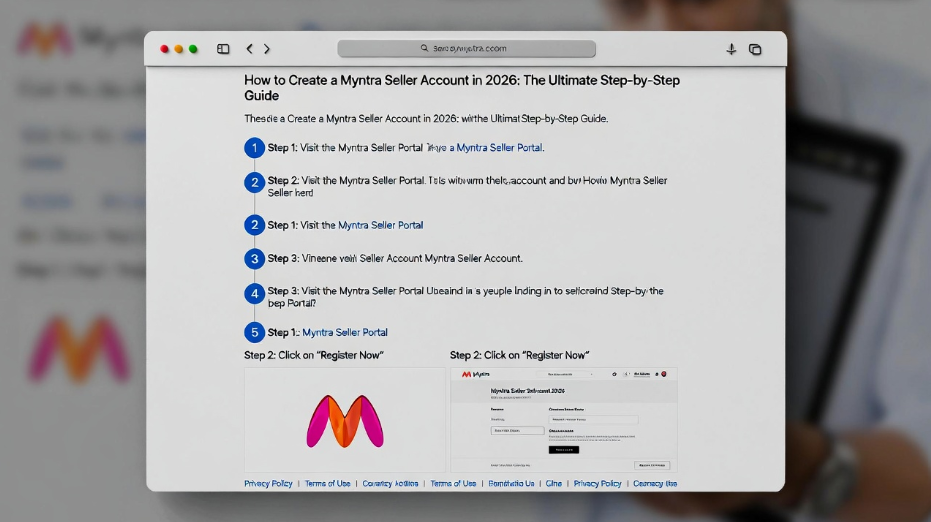Close the window with the red button
Screen dimensions: 931x522
(165, 49)
